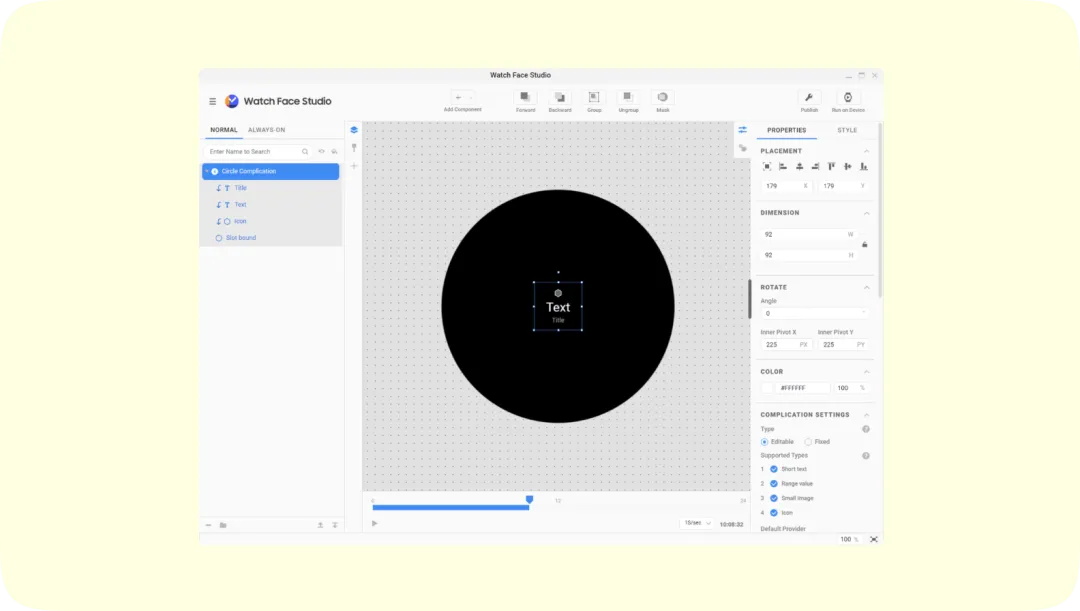Align right in Placement
This screenshot has height=611, width=1080.
tap(816, 167)
